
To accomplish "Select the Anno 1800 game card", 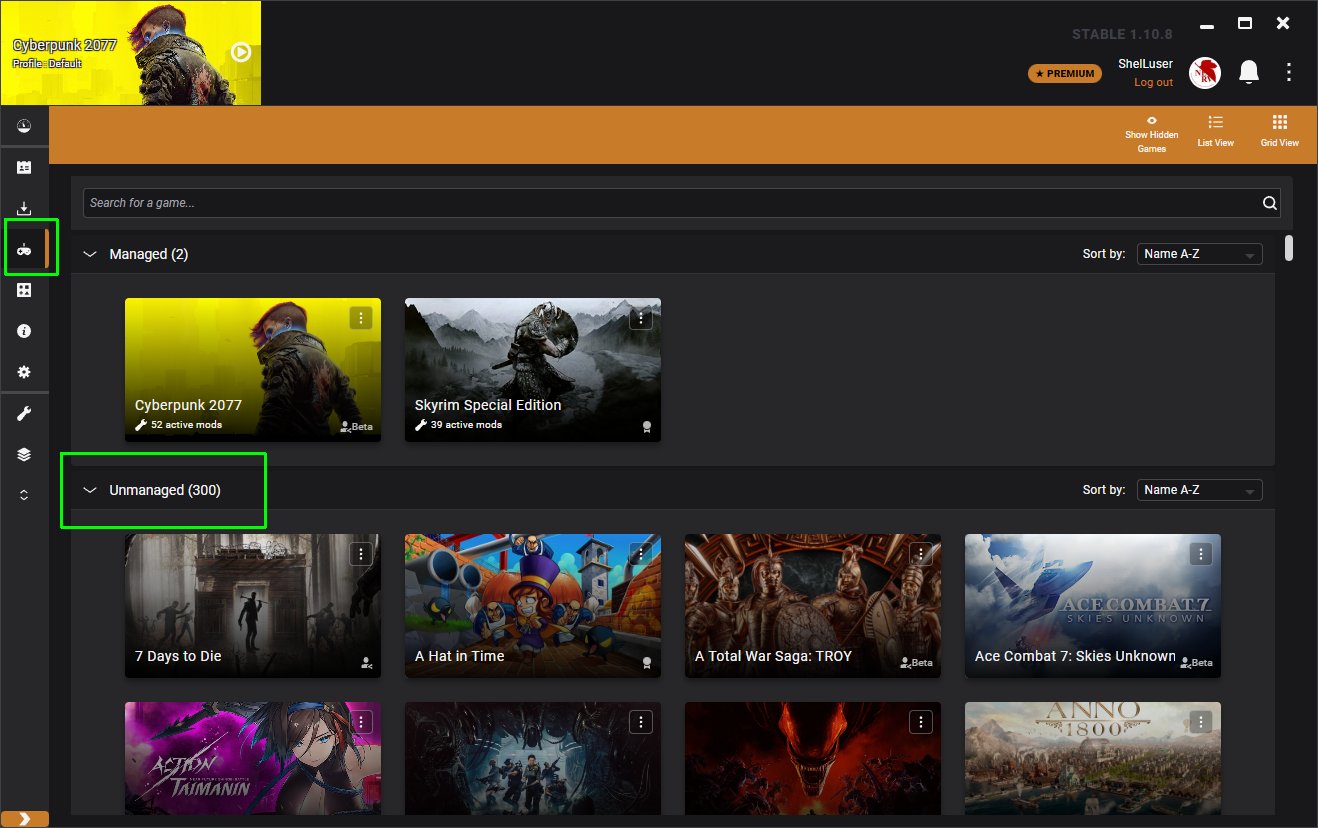I will pos(1093,758).
